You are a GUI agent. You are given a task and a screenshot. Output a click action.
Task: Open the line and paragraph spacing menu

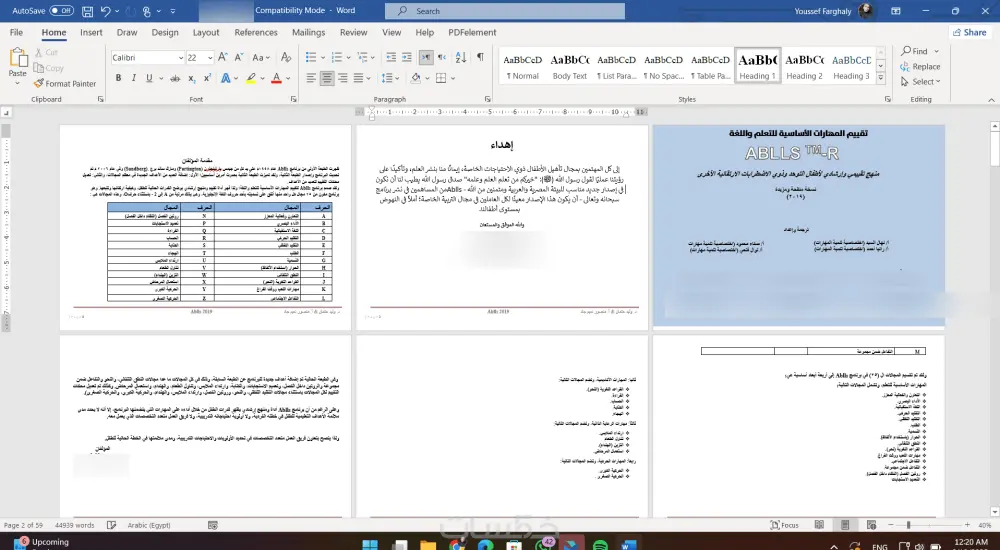pyautogui.click(x=390, y=78)
